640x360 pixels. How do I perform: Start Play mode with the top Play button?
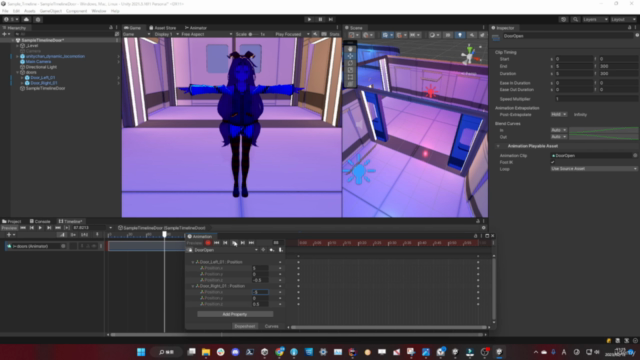click(309, 19)
